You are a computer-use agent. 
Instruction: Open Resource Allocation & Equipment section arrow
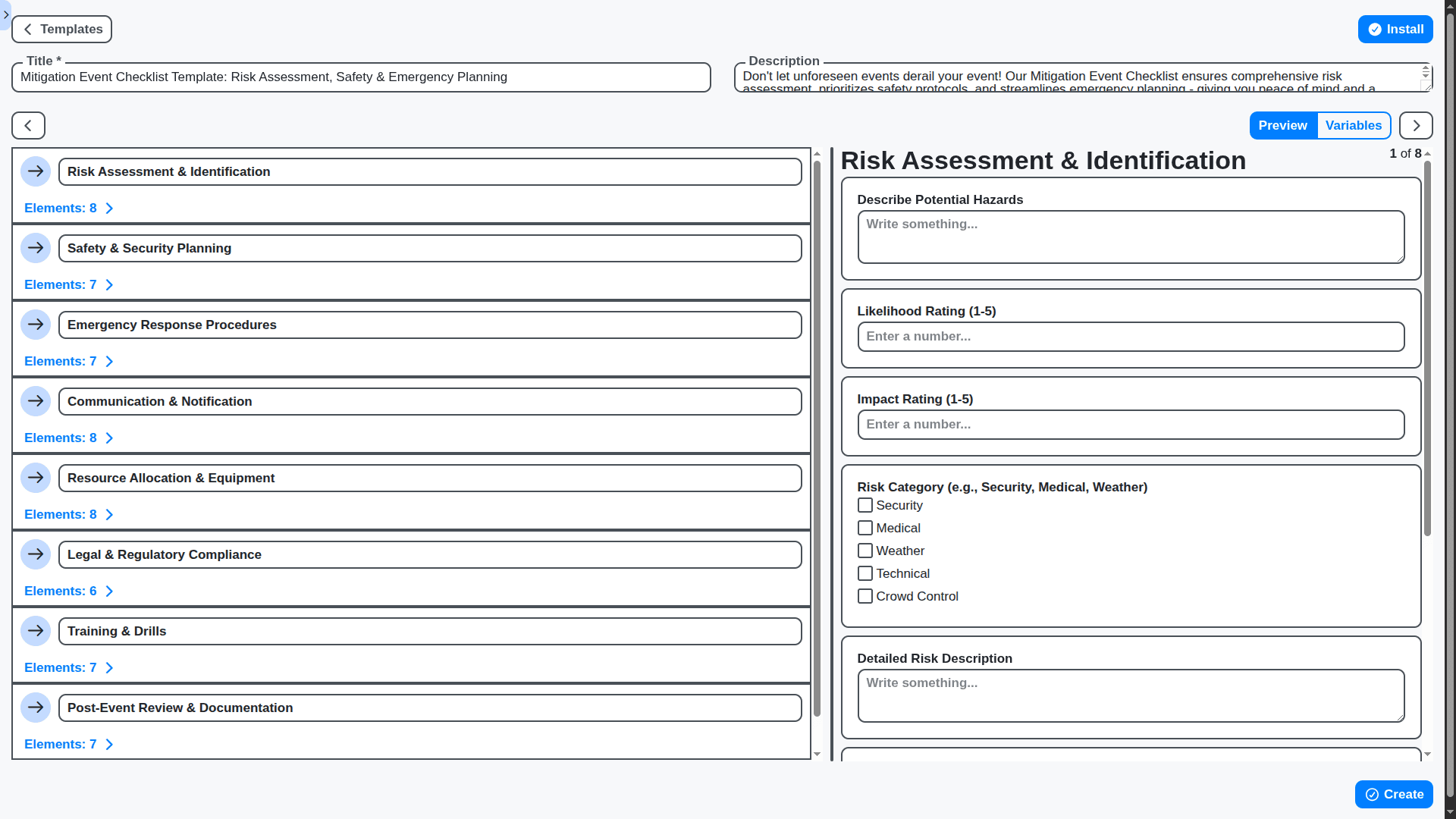36,478
